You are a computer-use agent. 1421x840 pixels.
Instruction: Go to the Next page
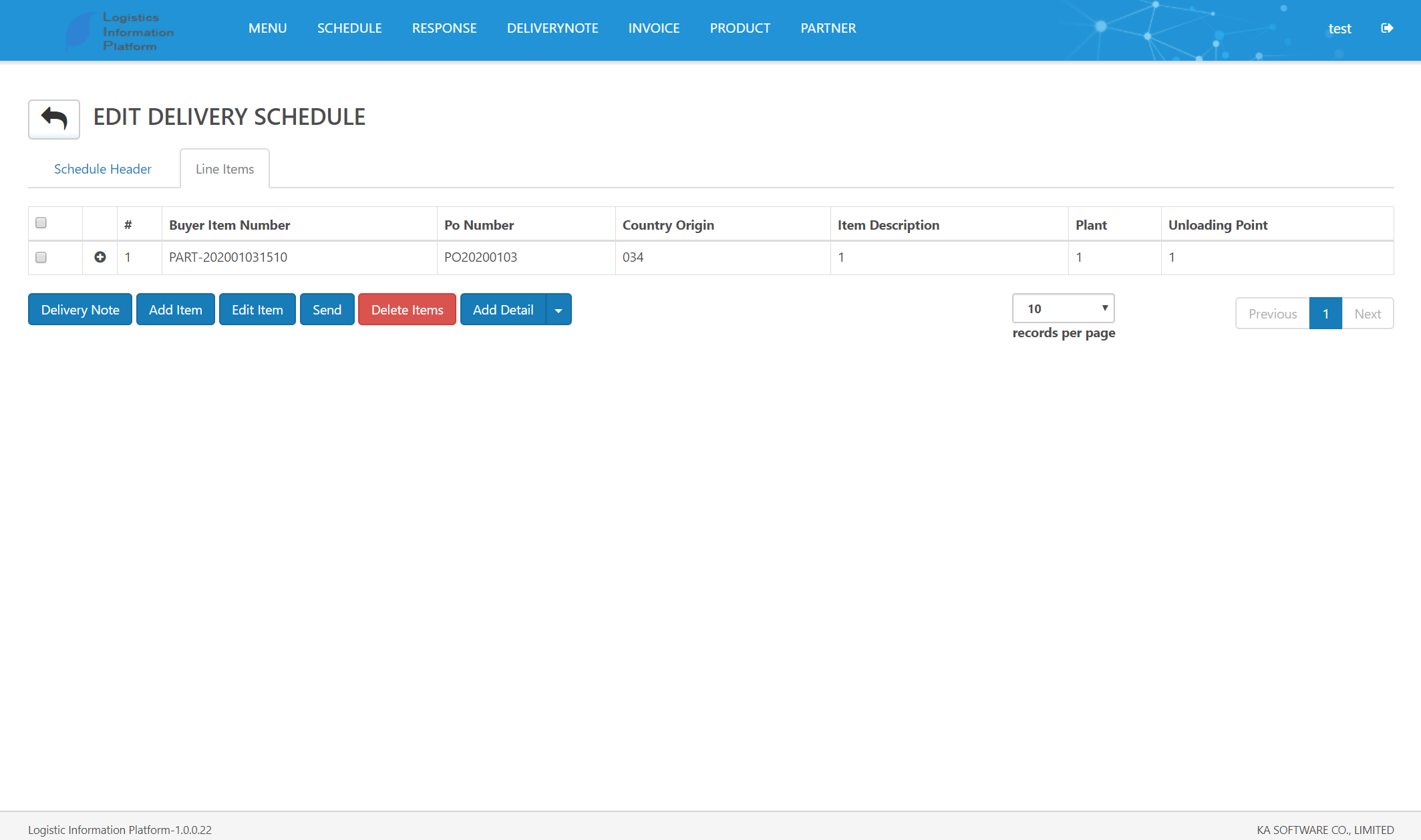click(x=1368, y=314)
